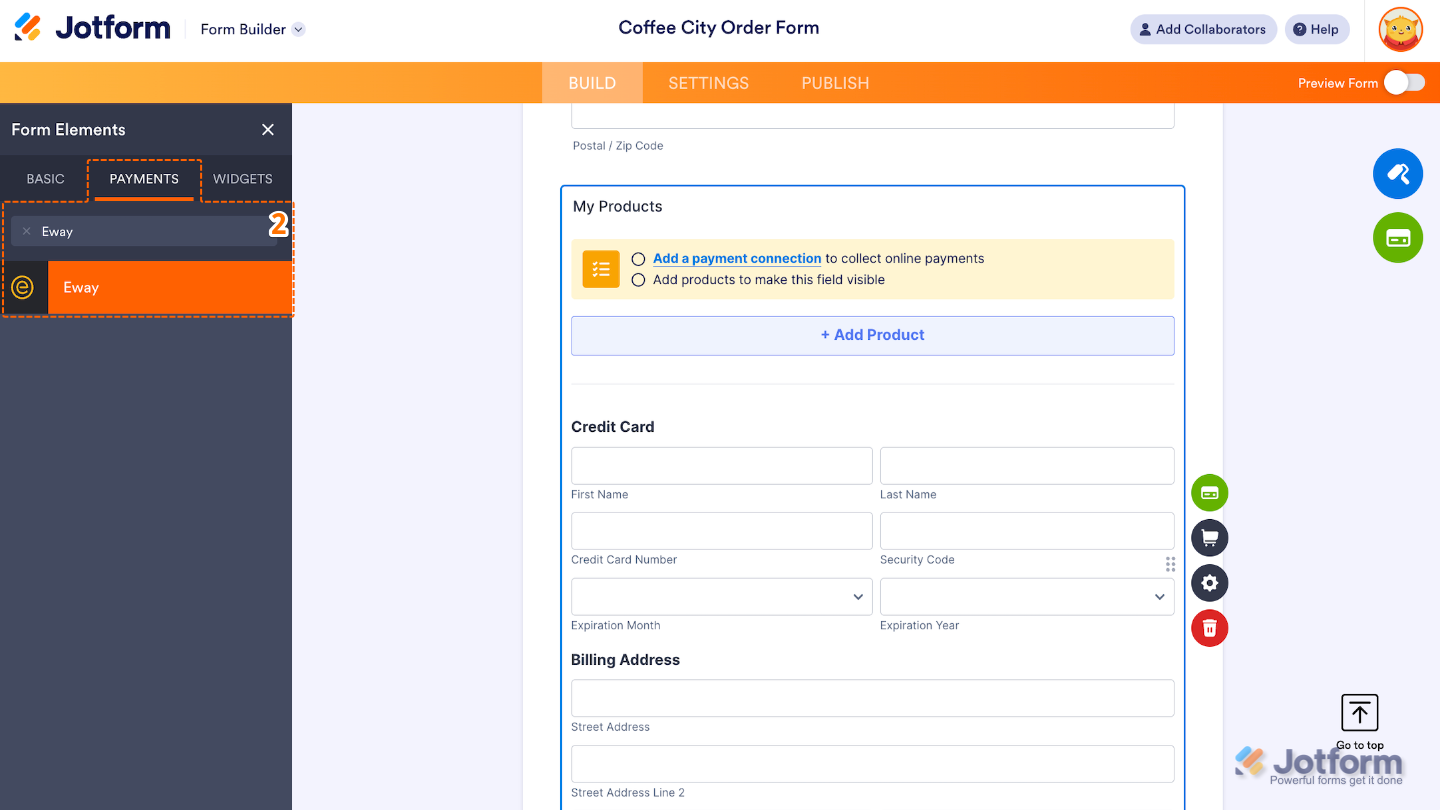Open the green payment settings icon beside the field
The image size is (1440, 810).
pos(1209,493)
